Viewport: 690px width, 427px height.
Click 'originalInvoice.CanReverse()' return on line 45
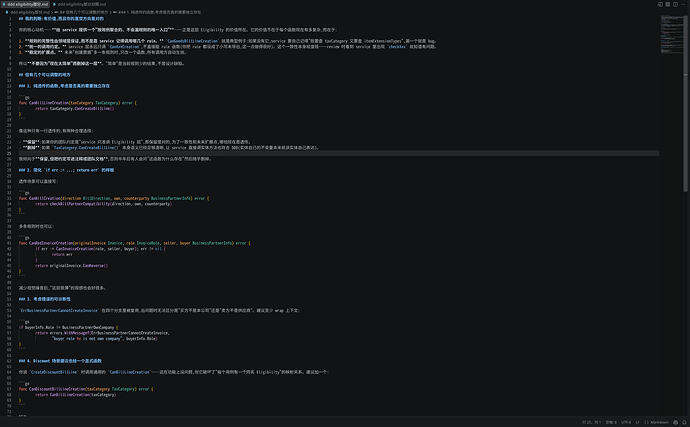click(x=79, y=265)
